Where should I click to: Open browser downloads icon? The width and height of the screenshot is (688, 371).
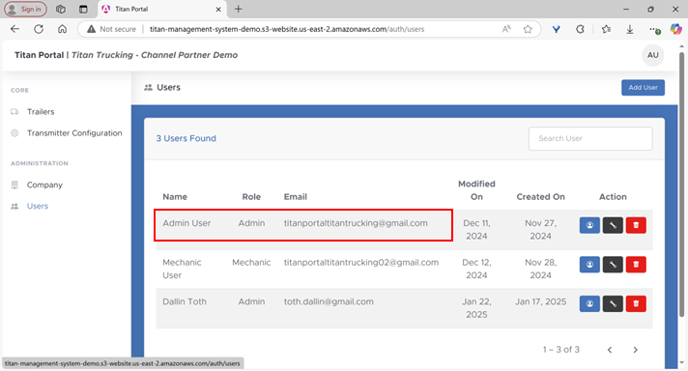tap(630, 29)
